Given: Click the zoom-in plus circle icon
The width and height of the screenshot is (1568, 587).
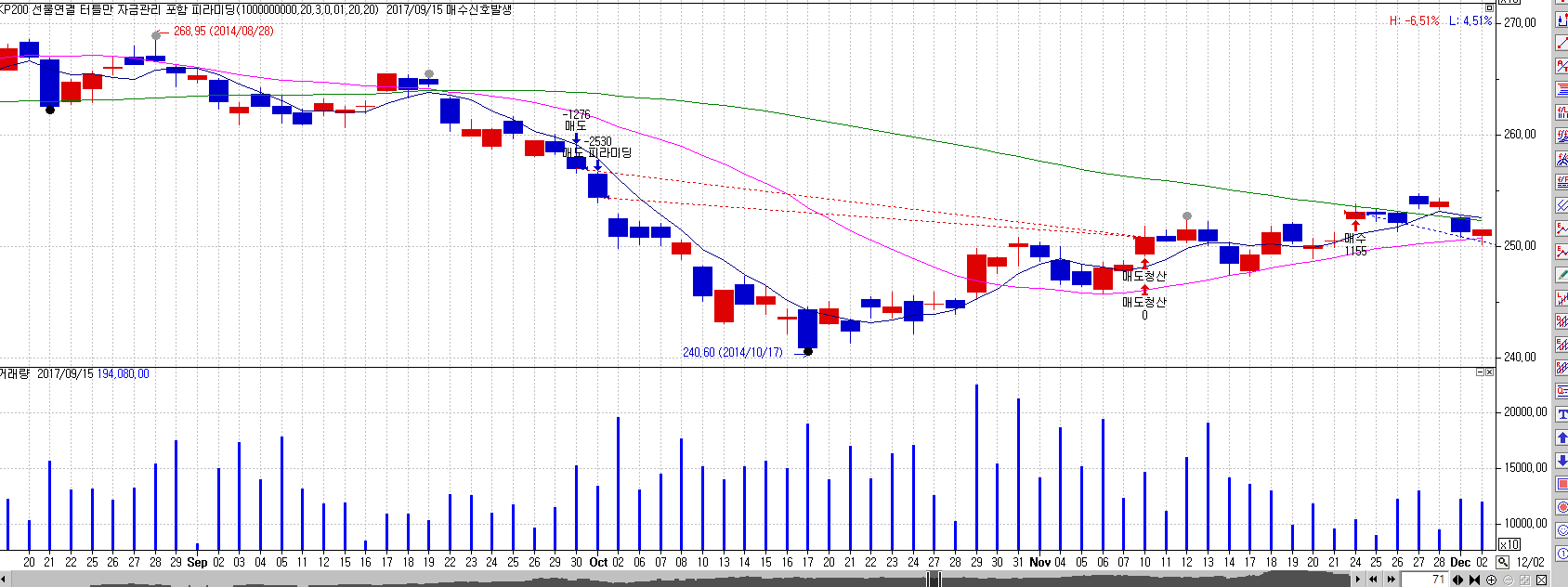Looking at the screenshot, I should pos(1492,580).
